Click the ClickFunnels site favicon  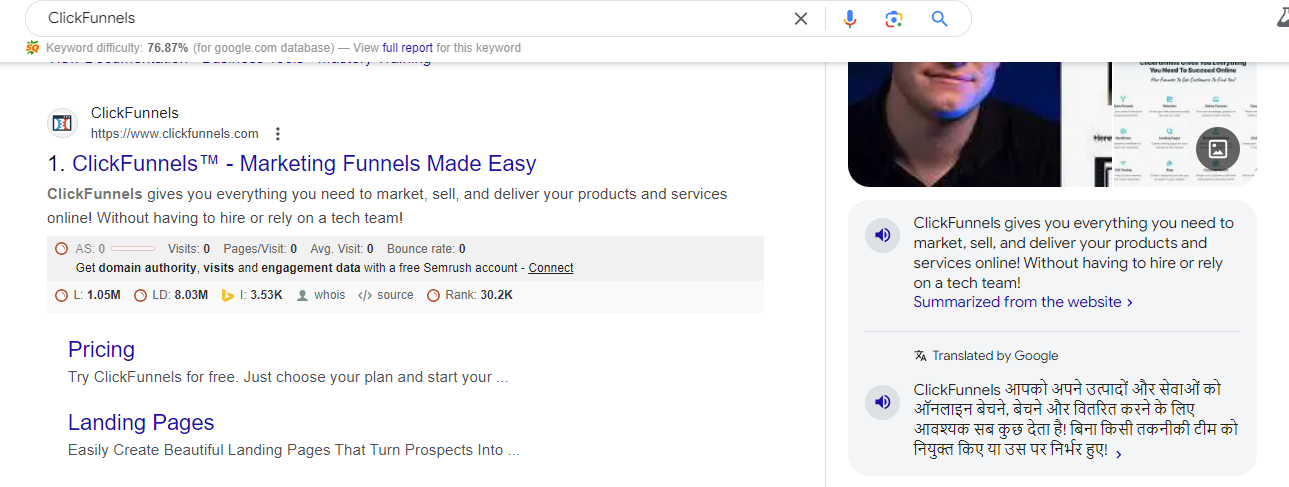pos(63,124)
